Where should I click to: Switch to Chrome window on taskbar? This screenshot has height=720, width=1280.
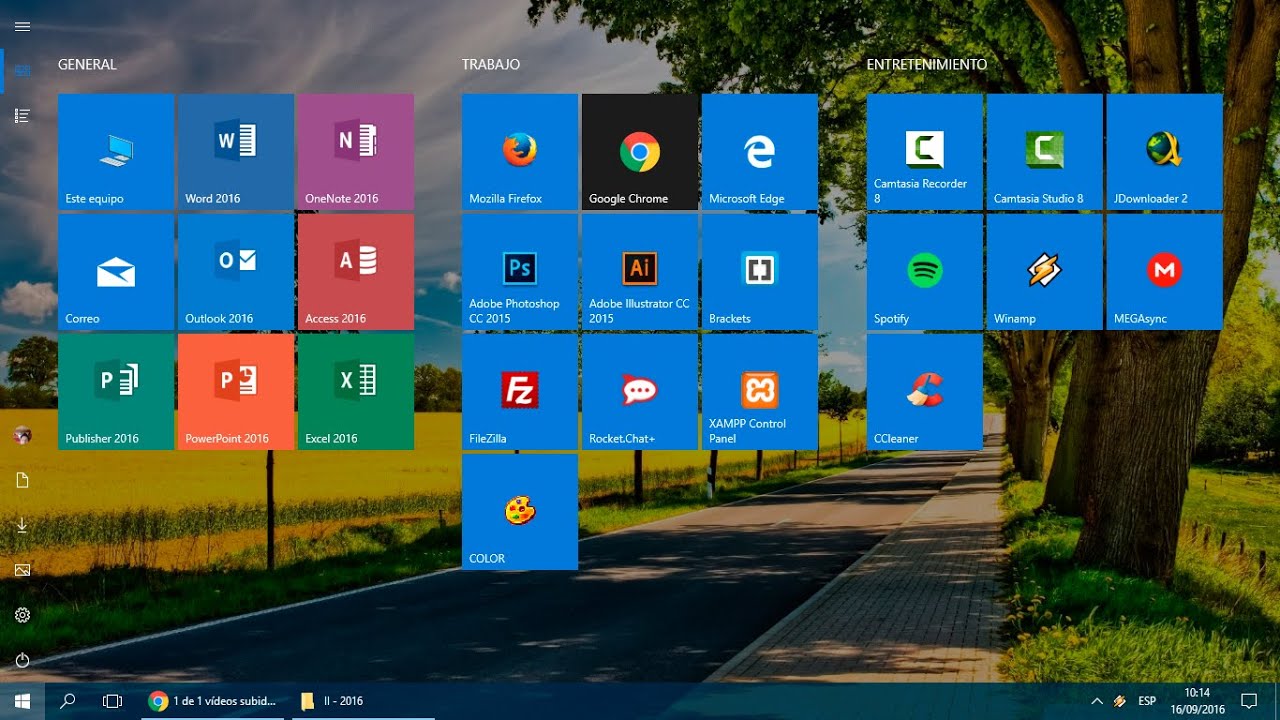click(212, 701)
